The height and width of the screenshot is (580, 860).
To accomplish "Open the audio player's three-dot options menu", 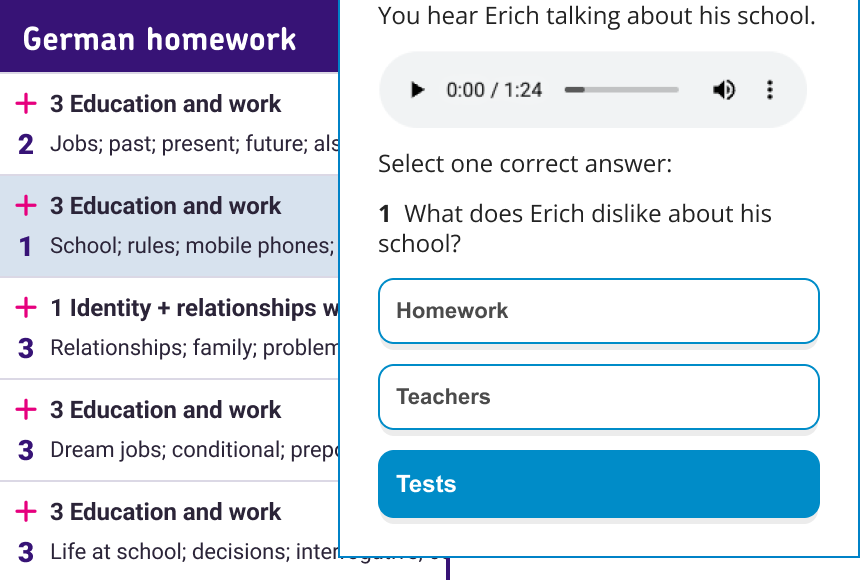I will click(x=770, y=90).
